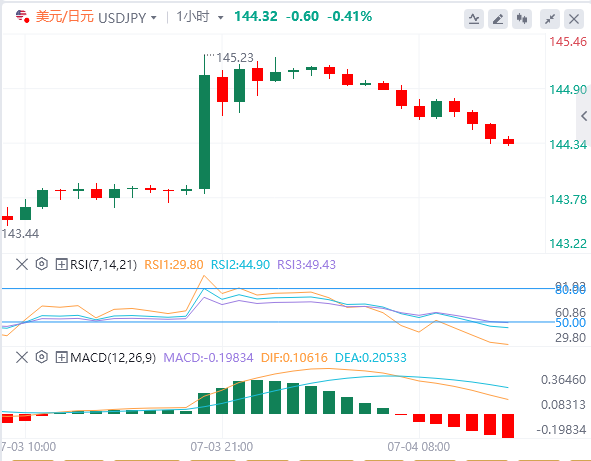The image size is (591, 461).
Task: Click the 07-04 08:00 time axis label
Action: [x=419, y=447]
